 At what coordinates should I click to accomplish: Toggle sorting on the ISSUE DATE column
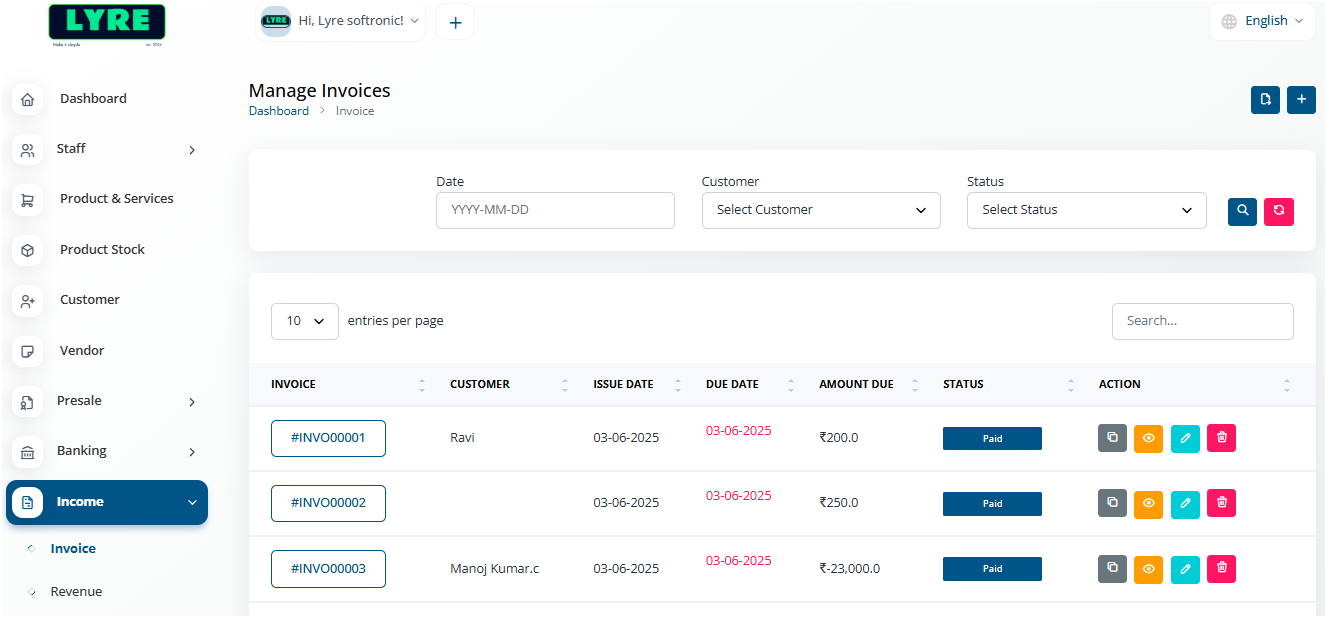678,384
